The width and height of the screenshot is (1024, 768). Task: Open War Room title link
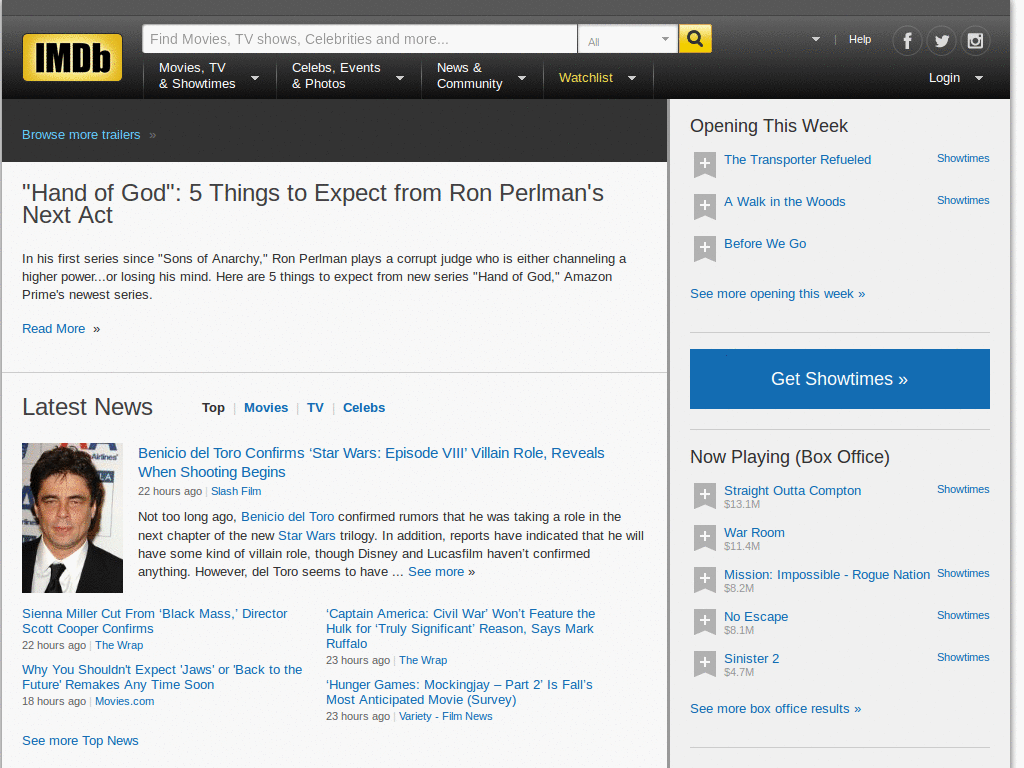[754, 532]
